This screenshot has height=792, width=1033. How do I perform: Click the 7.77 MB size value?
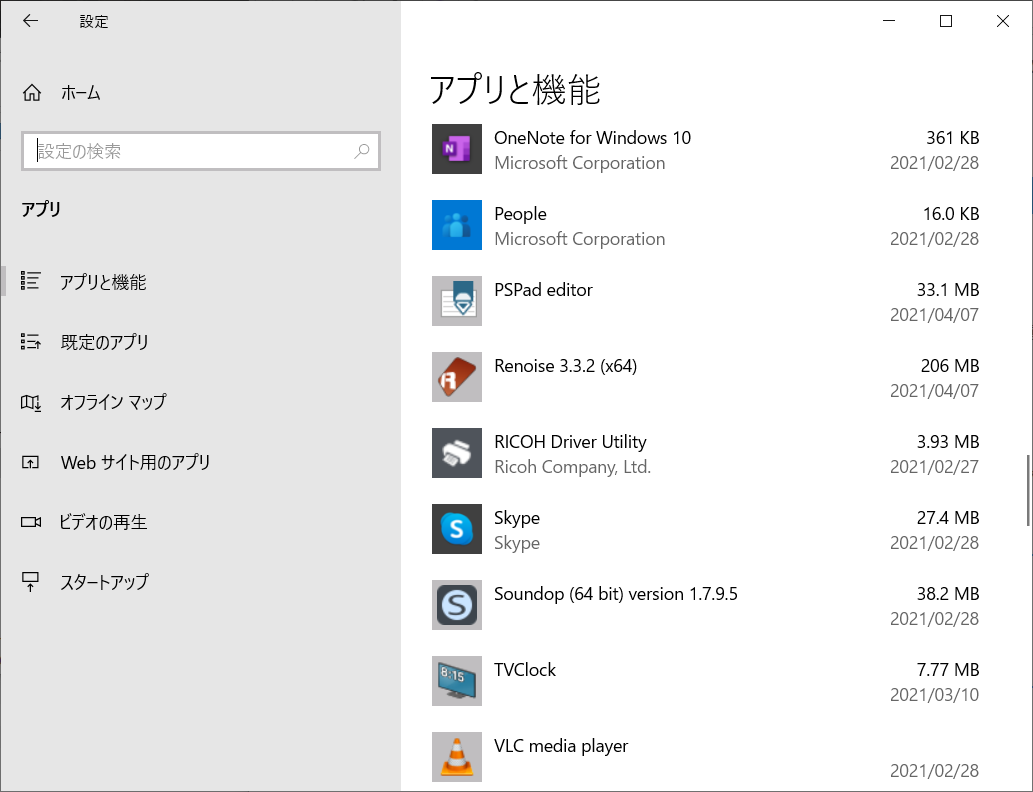pos(948,669)
